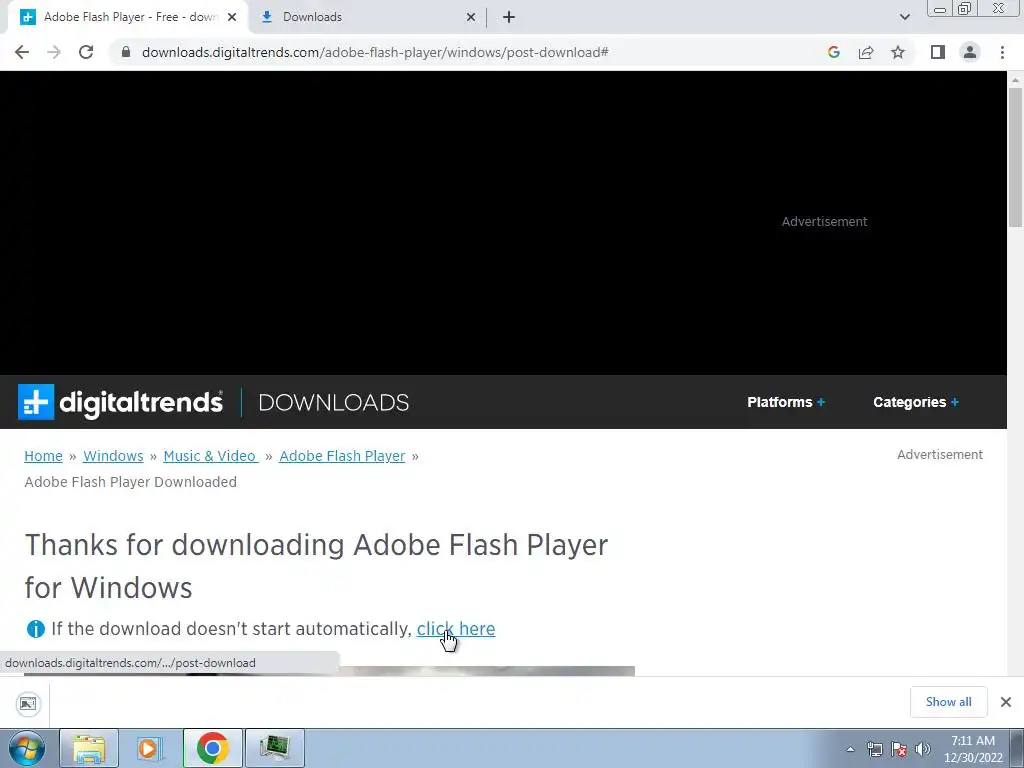This screenshot has height=768, width=1024.
Task: Open Windows Media Player from the taskbar
Action: [150, 748]
